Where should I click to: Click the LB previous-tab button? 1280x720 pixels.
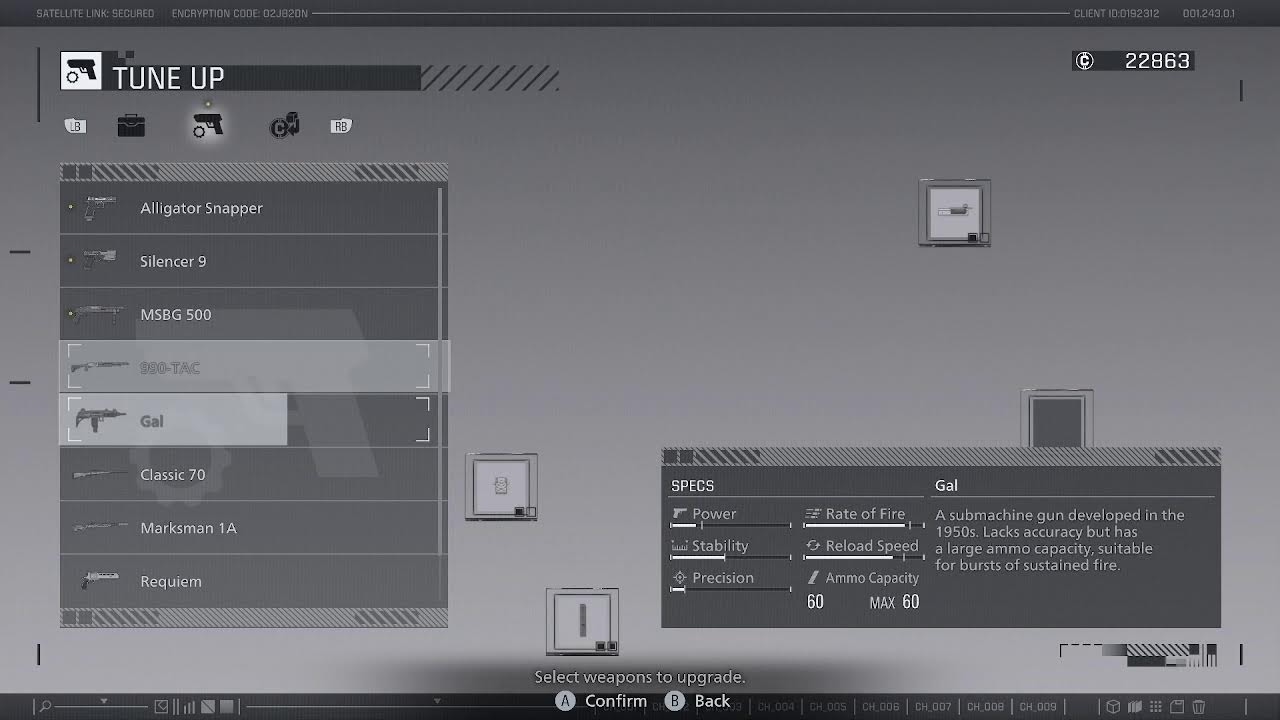(x=75, y=126)
